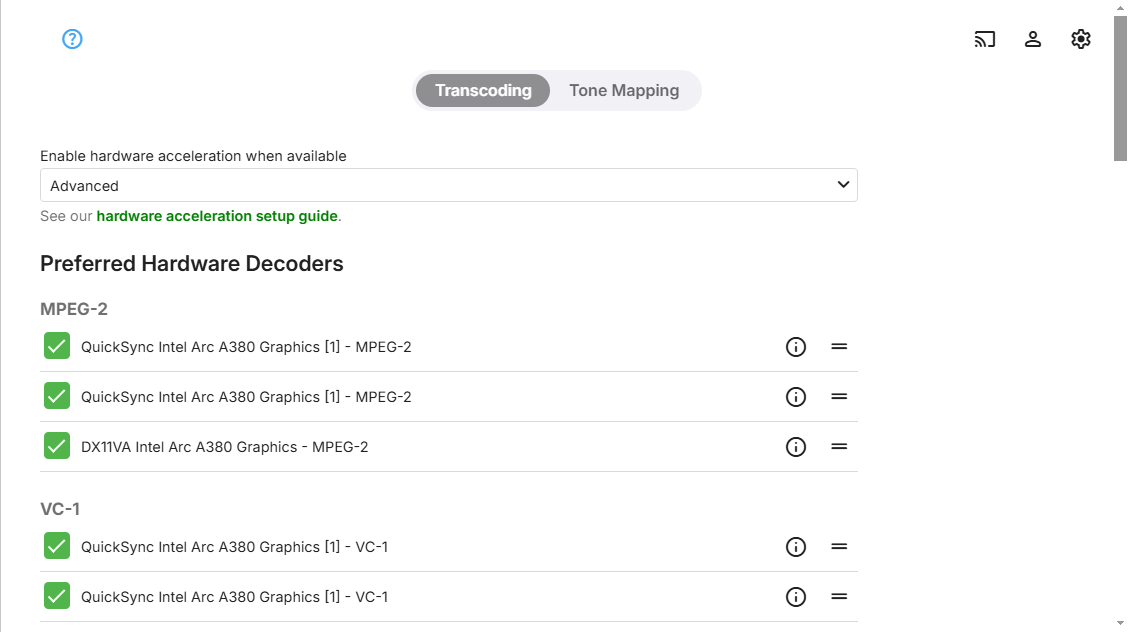Click the page vertical scrollbar thumb
This screenshot has width=1128, height=632.
1120,88
